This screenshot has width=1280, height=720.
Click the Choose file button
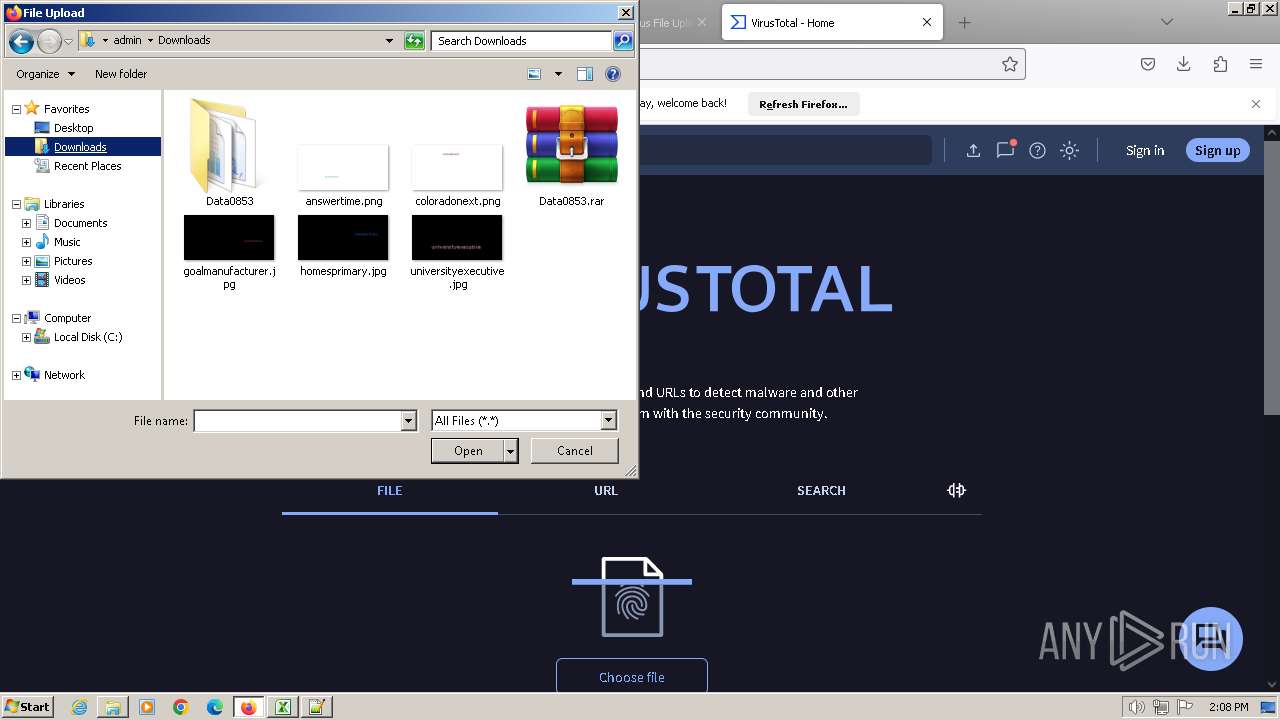pyautogui.click(x=632, y=676)
